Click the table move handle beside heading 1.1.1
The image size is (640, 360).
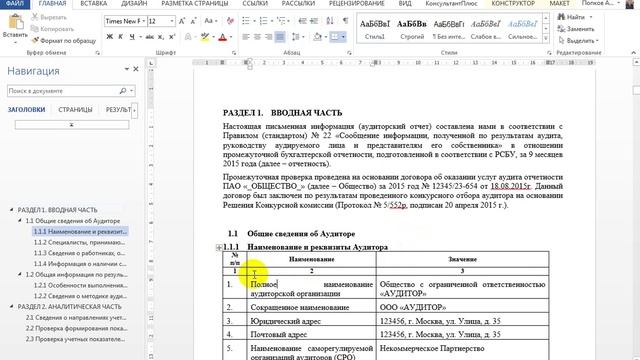point(219,247)
